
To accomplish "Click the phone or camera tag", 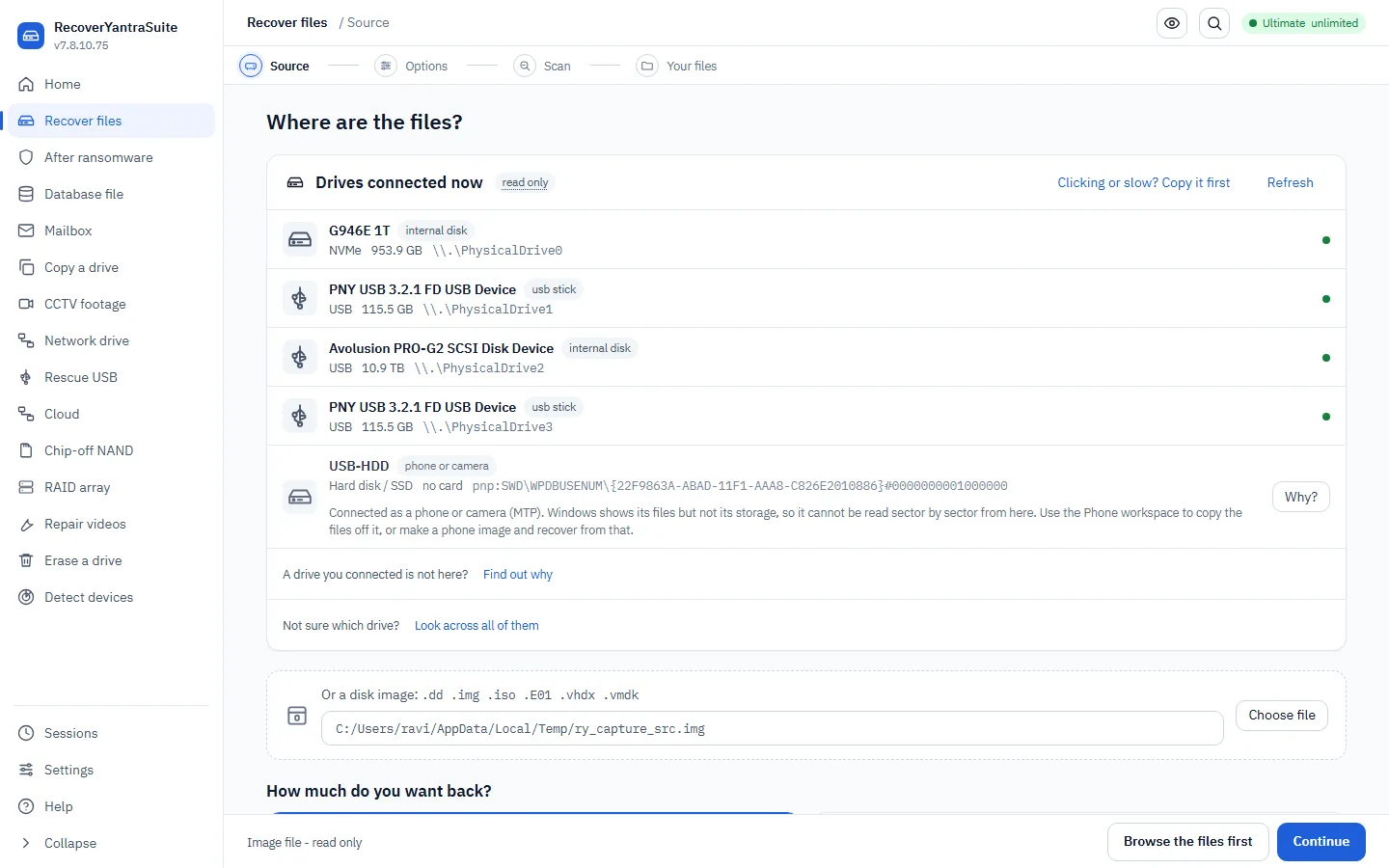I will click(x=447, y=466).
